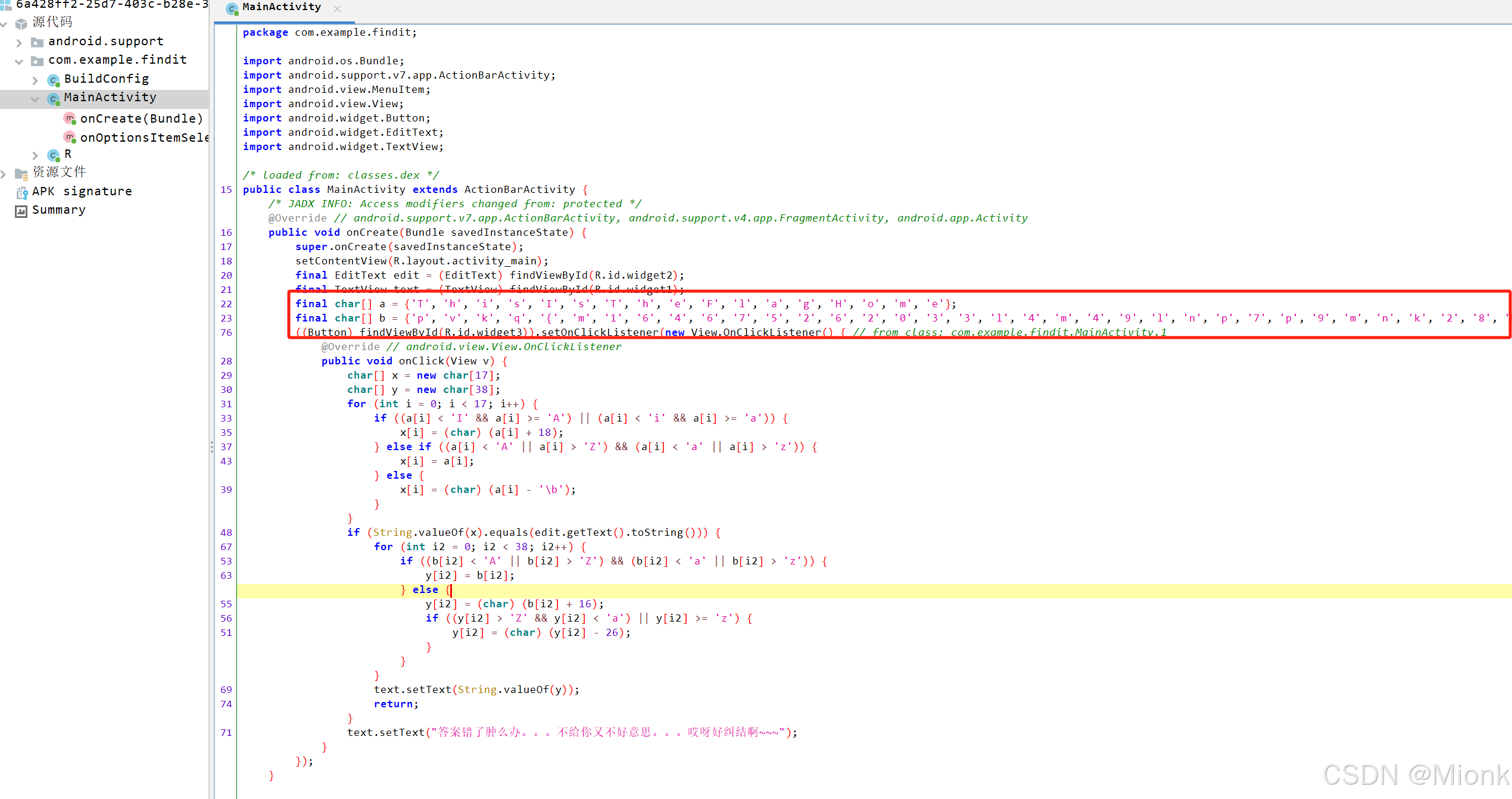The image size is (1512, 799).
Task: Close the MainActivity tab
Action: [337, 8]
